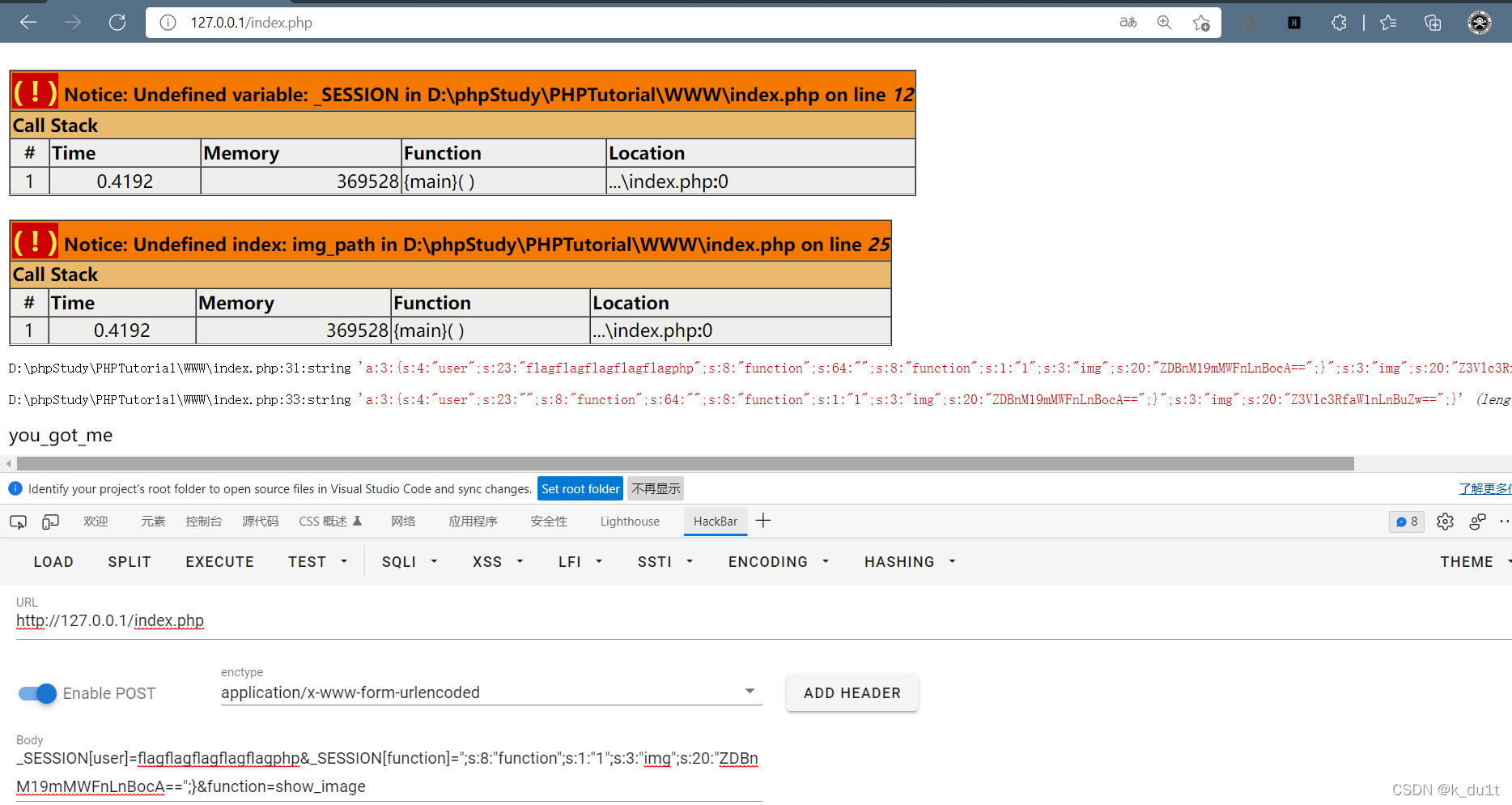Open the 应用程序 (Application) tab

473,522
